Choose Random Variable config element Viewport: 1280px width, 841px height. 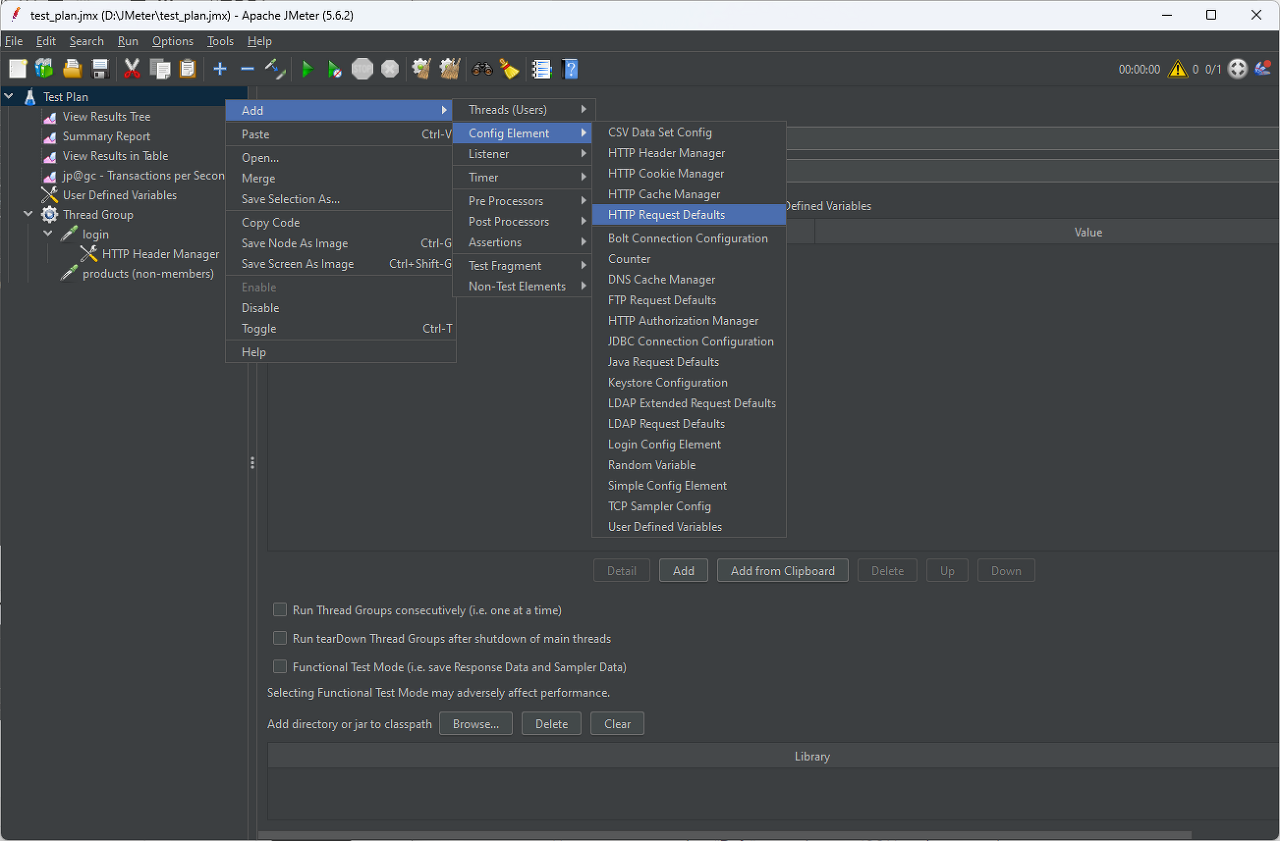pyautogui.click(x=689, y=465)
